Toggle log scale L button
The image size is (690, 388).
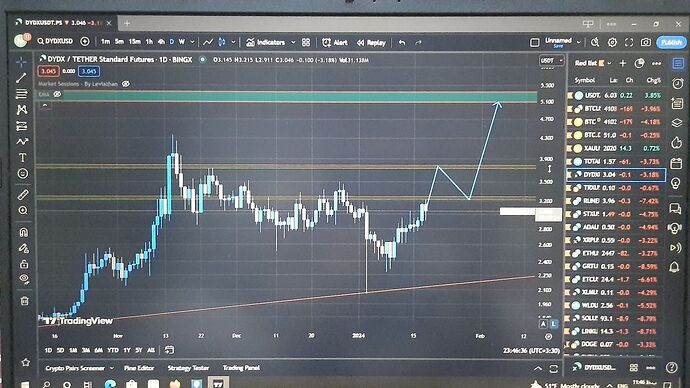[x=554, y=324]
